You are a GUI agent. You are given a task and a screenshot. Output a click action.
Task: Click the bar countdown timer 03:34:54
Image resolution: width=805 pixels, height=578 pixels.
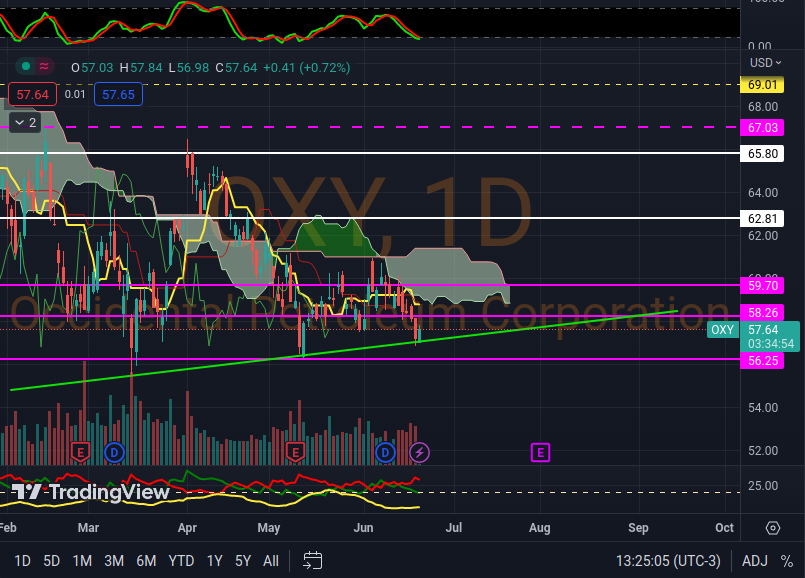click(771, 343)
